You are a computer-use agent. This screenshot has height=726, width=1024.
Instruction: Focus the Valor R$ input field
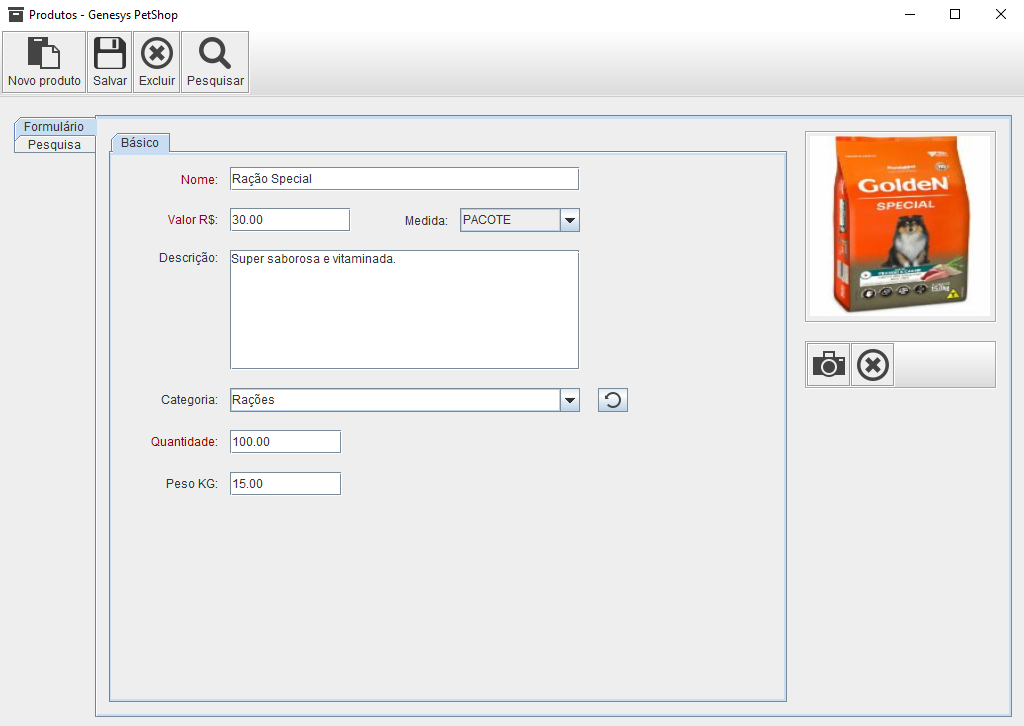pos(289,220)
